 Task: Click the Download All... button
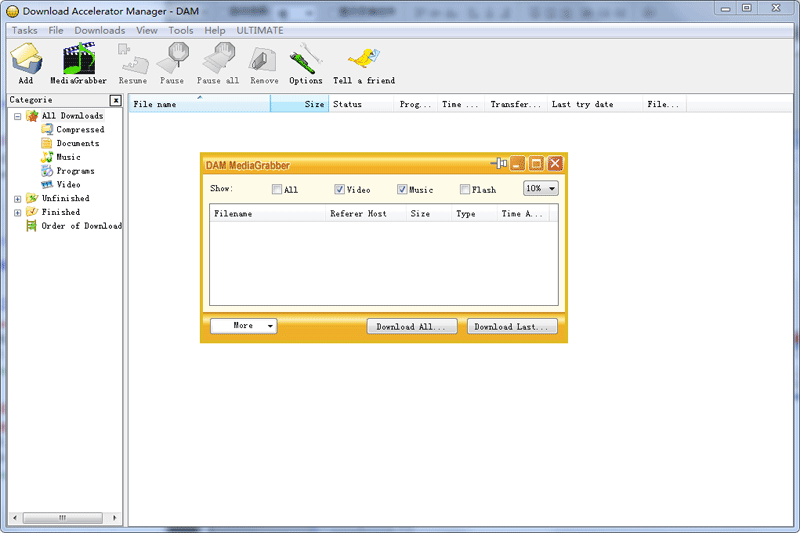(411, 327)
